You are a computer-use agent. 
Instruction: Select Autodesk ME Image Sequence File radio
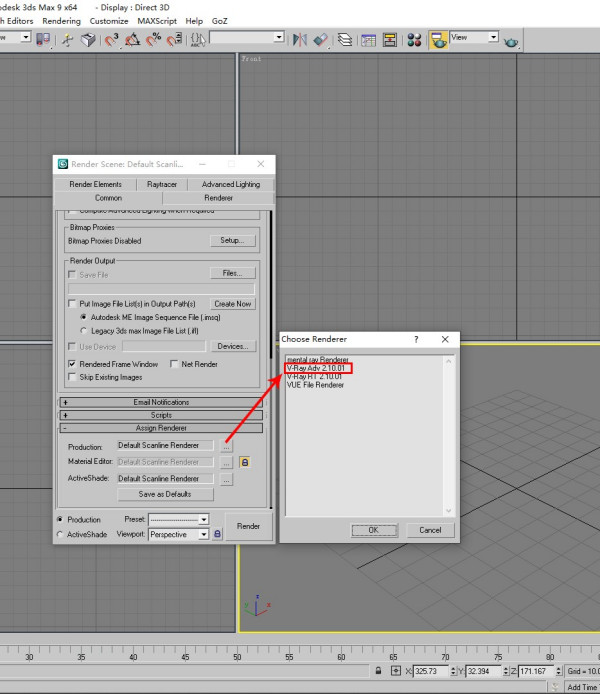(83, 317)
